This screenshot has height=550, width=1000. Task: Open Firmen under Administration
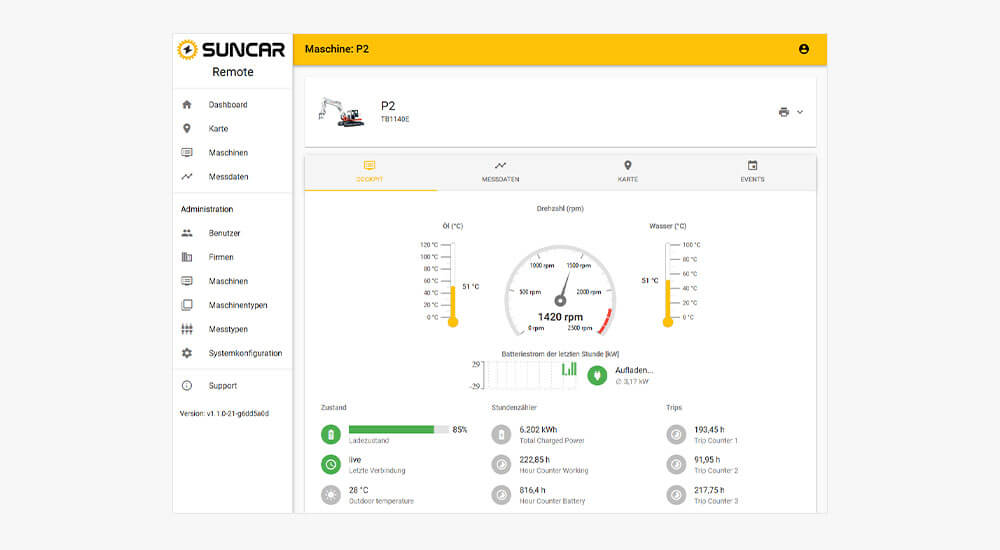point(220,257)
